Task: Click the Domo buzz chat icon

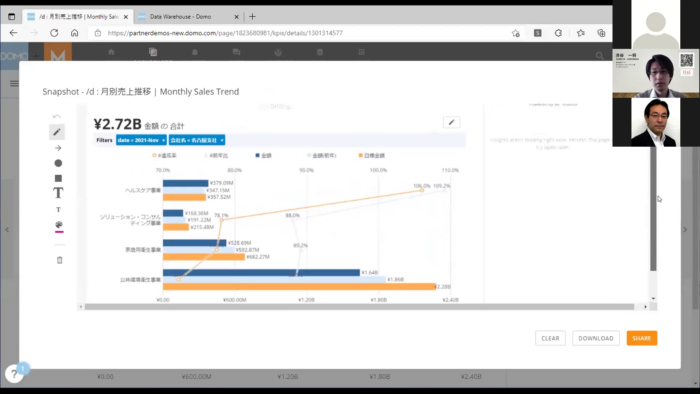Action: [236, 52]
